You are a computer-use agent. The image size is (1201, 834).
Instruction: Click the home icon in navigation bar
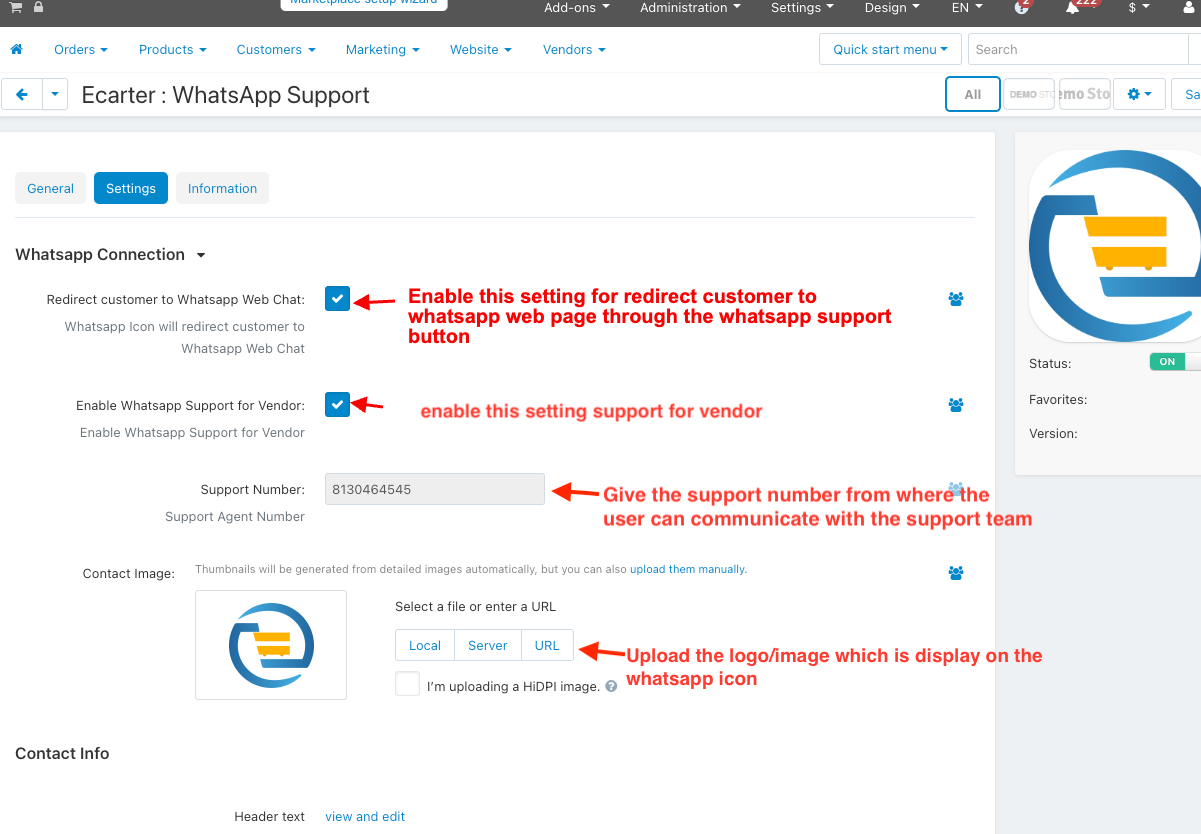16,49
